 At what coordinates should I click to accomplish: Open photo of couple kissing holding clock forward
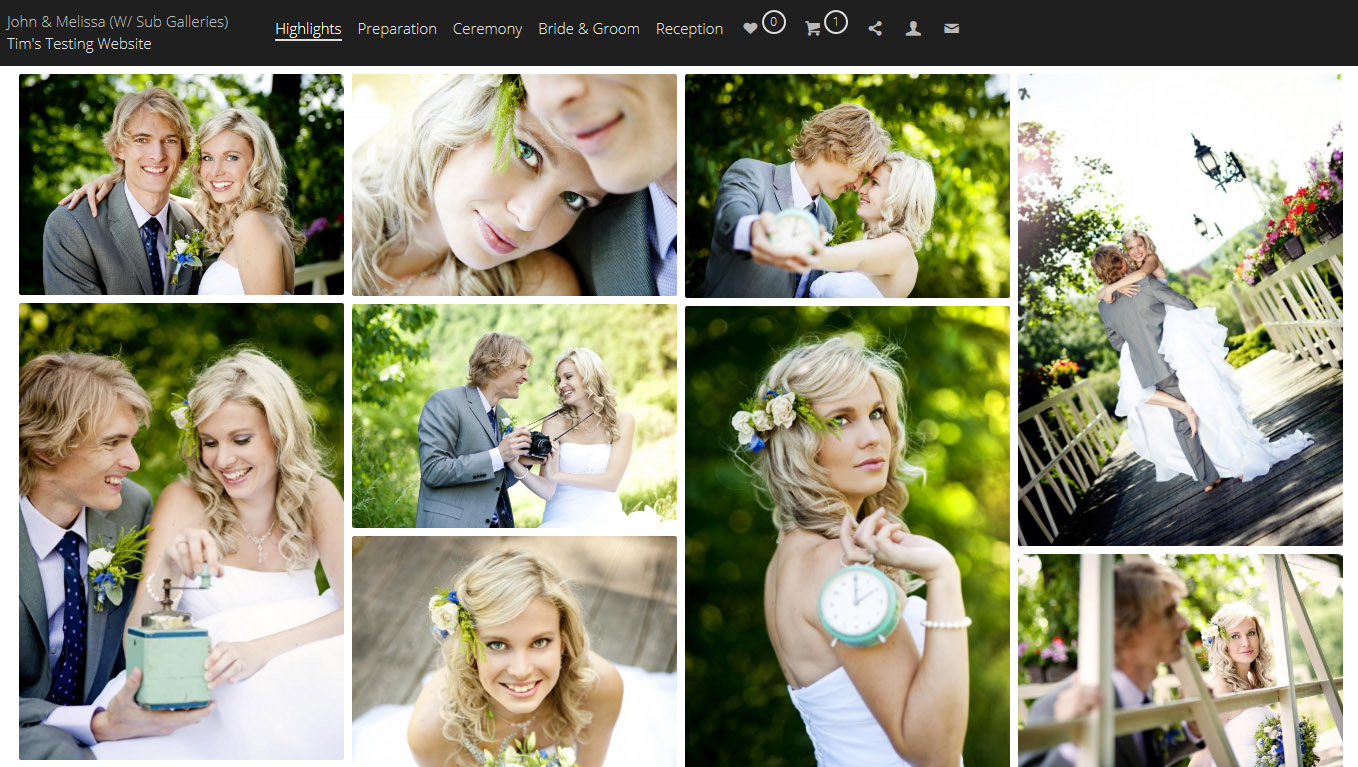847,186
